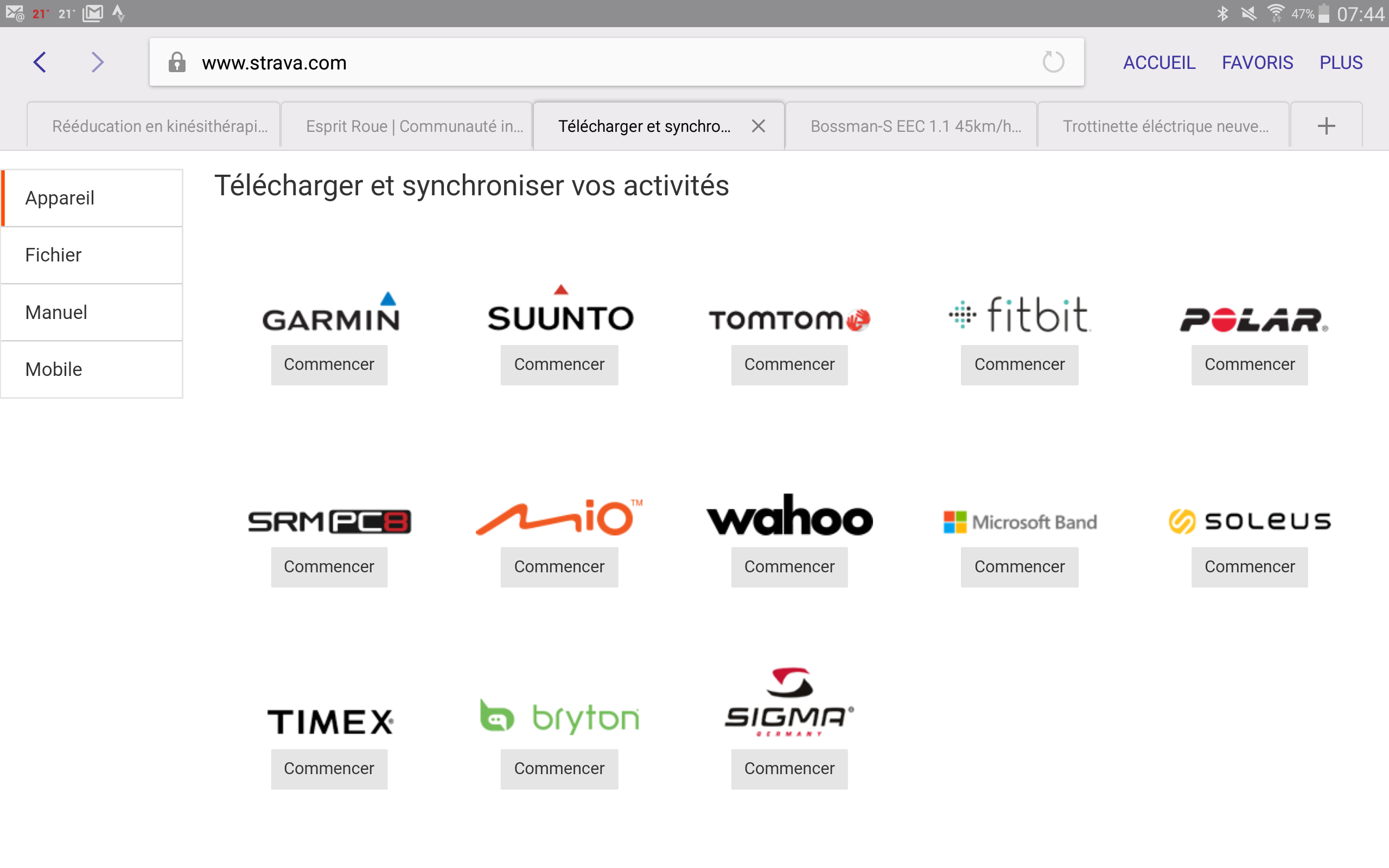Tap the browser forward arrow
This screenshot has height=868, width=1389.
tap(97, 62)
